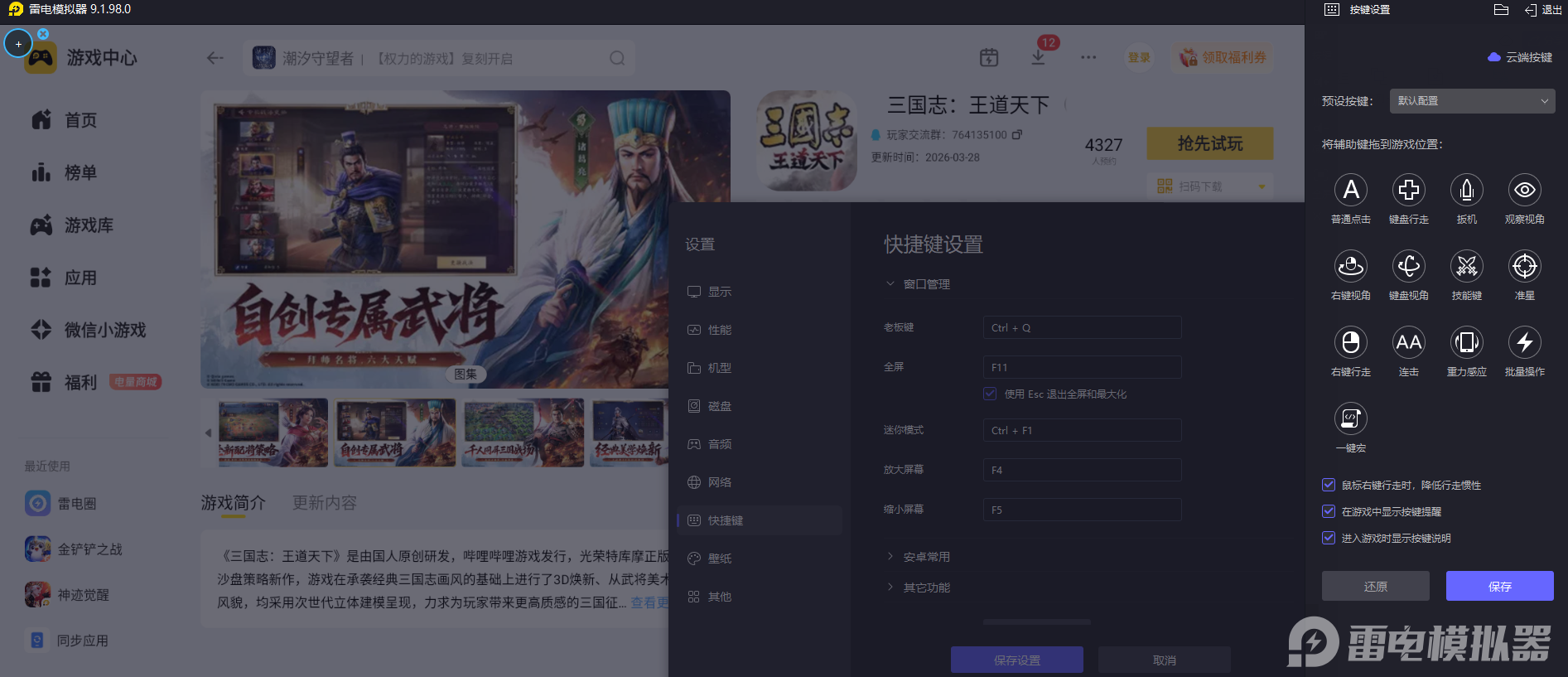Go to 首页 in sidebar
Viewport: 1568px width, 677px height.
tap(65, 120)
